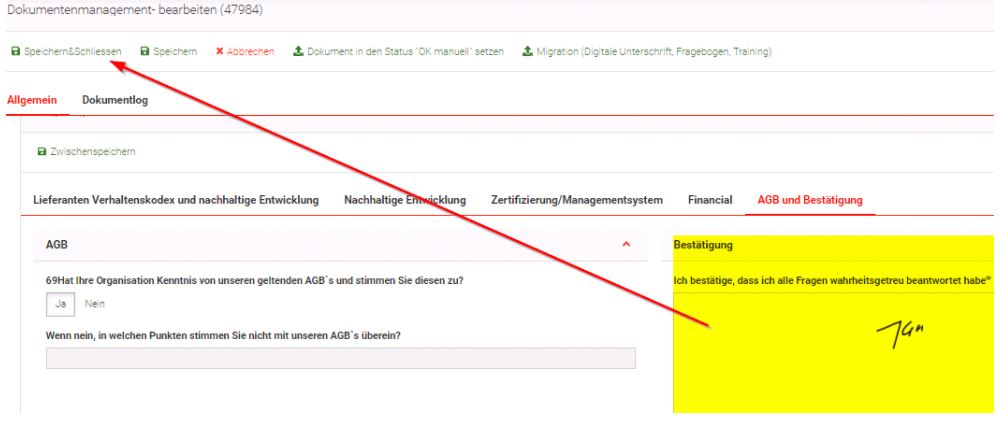Click the red X Abbrechen icon
1001x423 pixels.
pos(219,51)
